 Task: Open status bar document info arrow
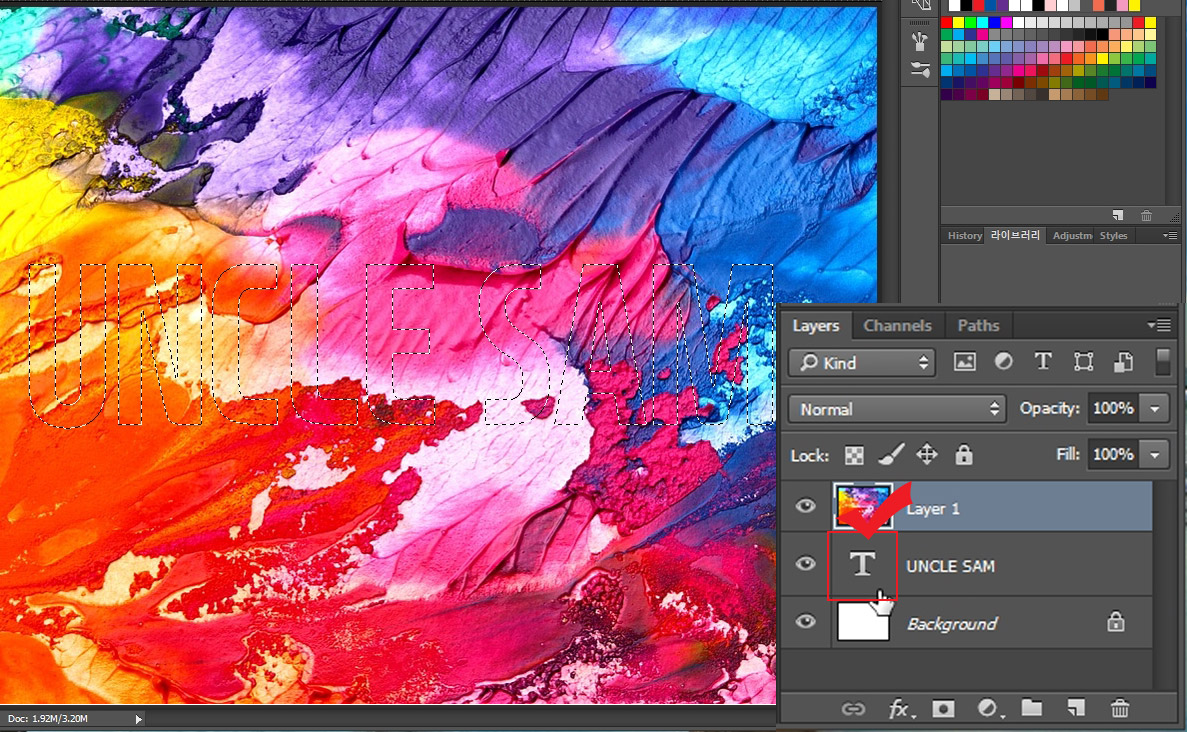click(x=138, y=719)
